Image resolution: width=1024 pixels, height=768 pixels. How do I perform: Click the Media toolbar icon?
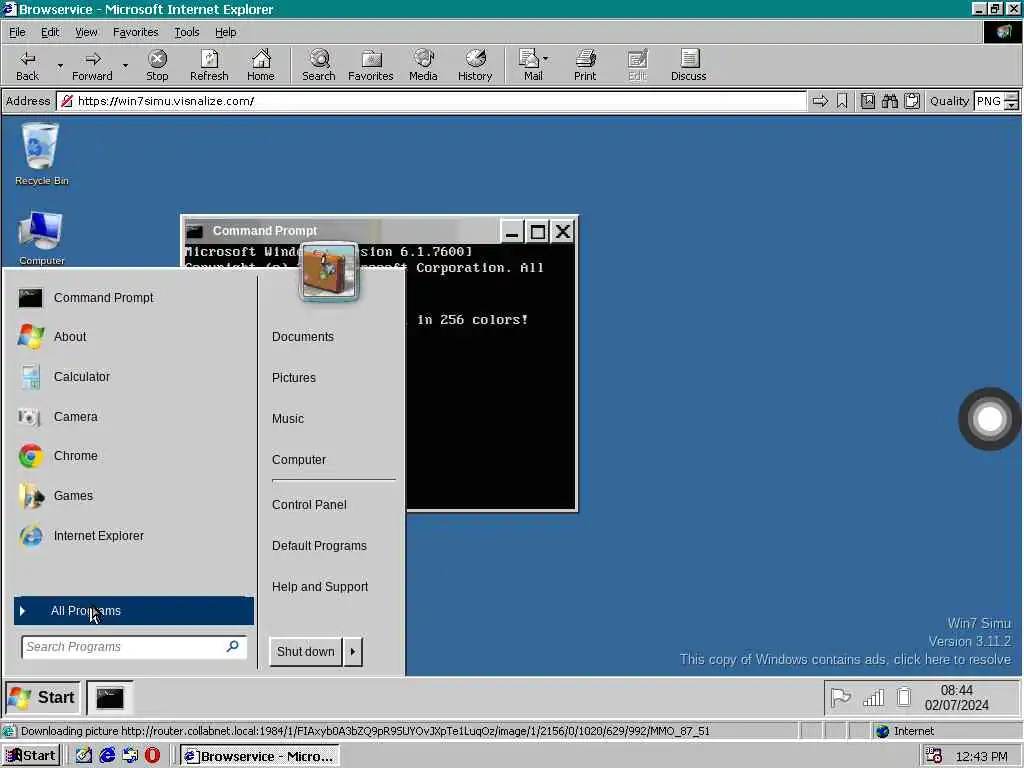point(423,65)
